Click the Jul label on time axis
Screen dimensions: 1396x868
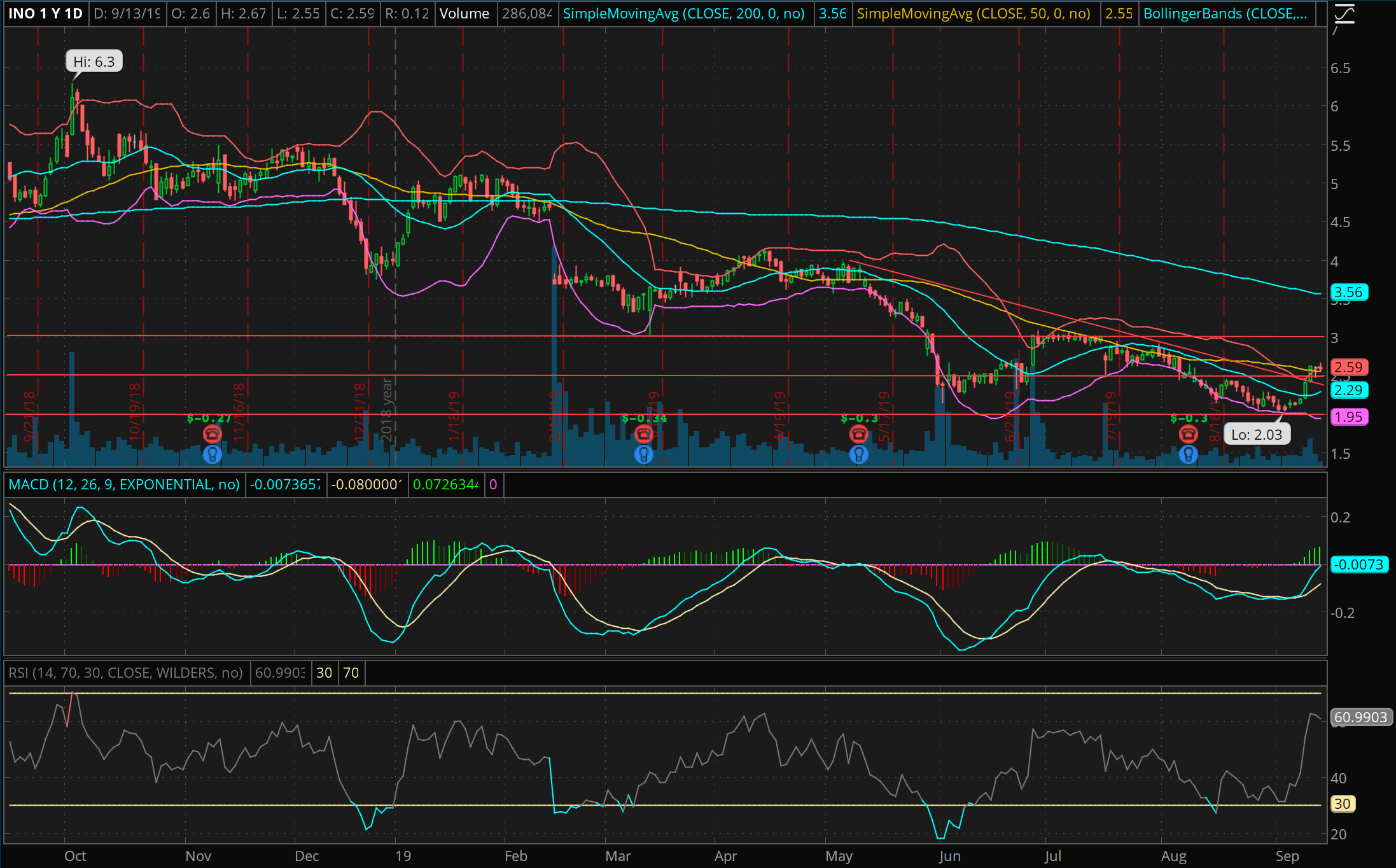(x=1053, y=856)
